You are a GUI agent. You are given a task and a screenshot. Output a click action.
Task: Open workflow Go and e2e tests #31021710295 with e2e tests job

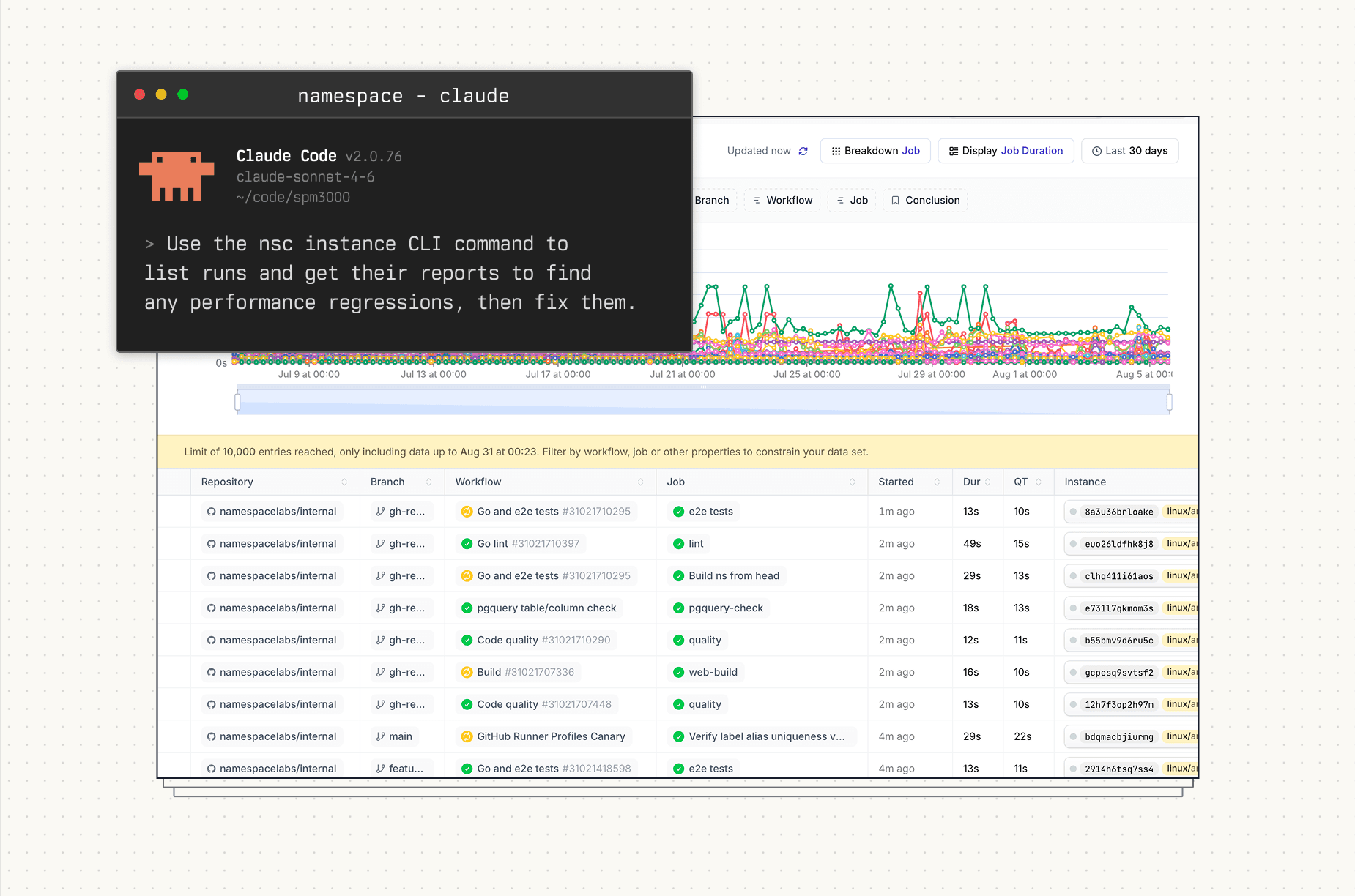pyautogui.click(x=546, y=512)
